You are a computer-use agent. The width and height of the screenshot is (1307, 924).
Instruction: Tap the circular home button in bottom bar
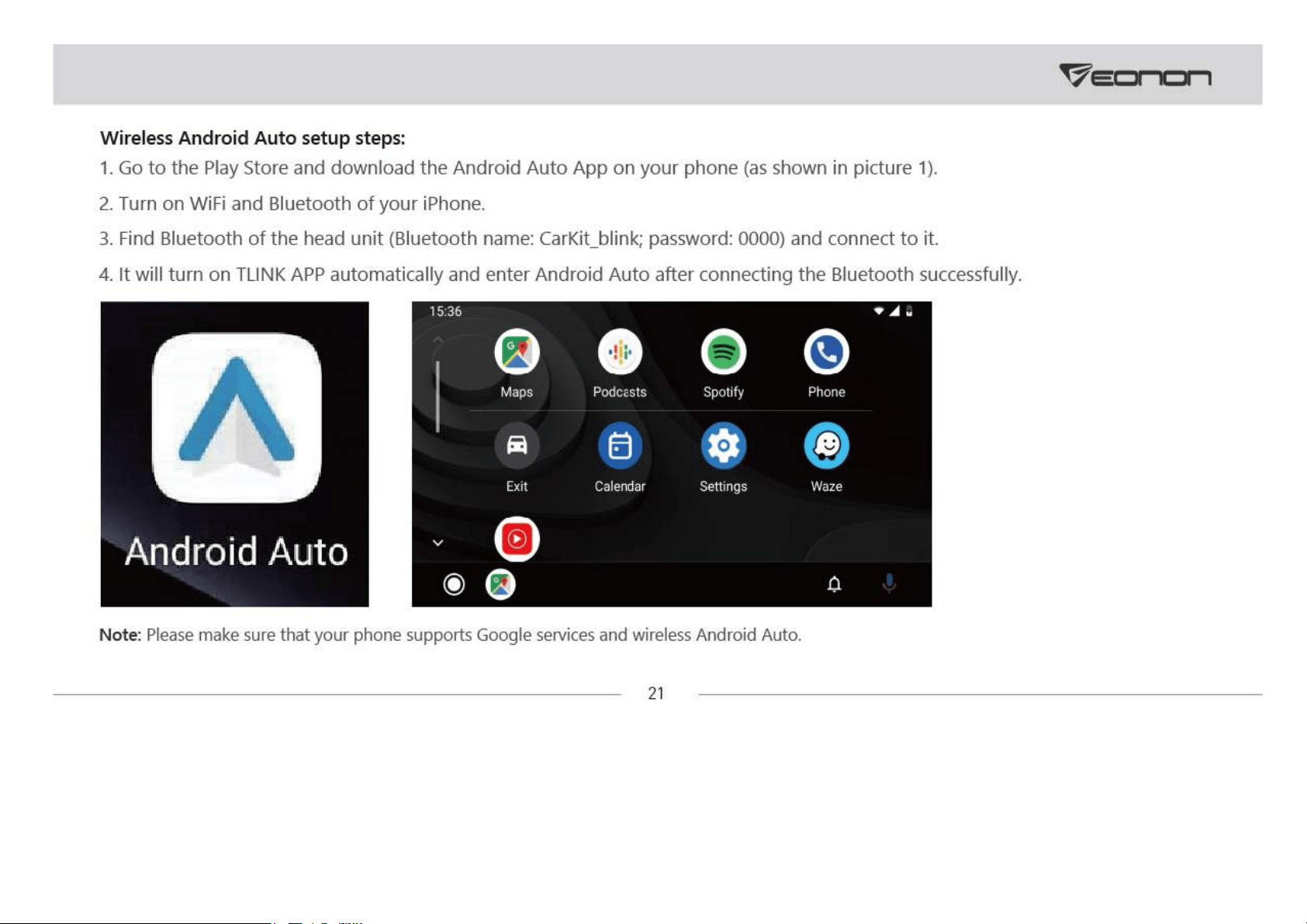click(x=454, y=584)
